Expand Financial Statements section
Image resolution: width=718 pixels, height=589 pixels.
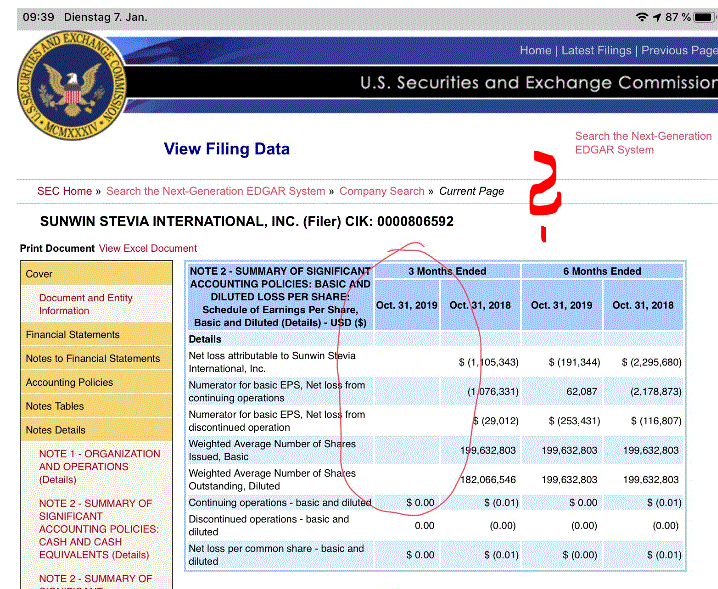[97, 334]
